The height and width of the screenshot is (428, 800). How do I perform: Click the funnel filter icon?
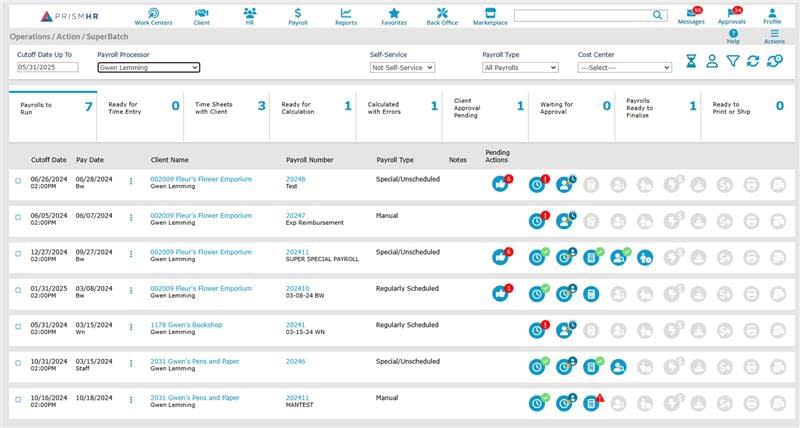[x=732, y=61]
